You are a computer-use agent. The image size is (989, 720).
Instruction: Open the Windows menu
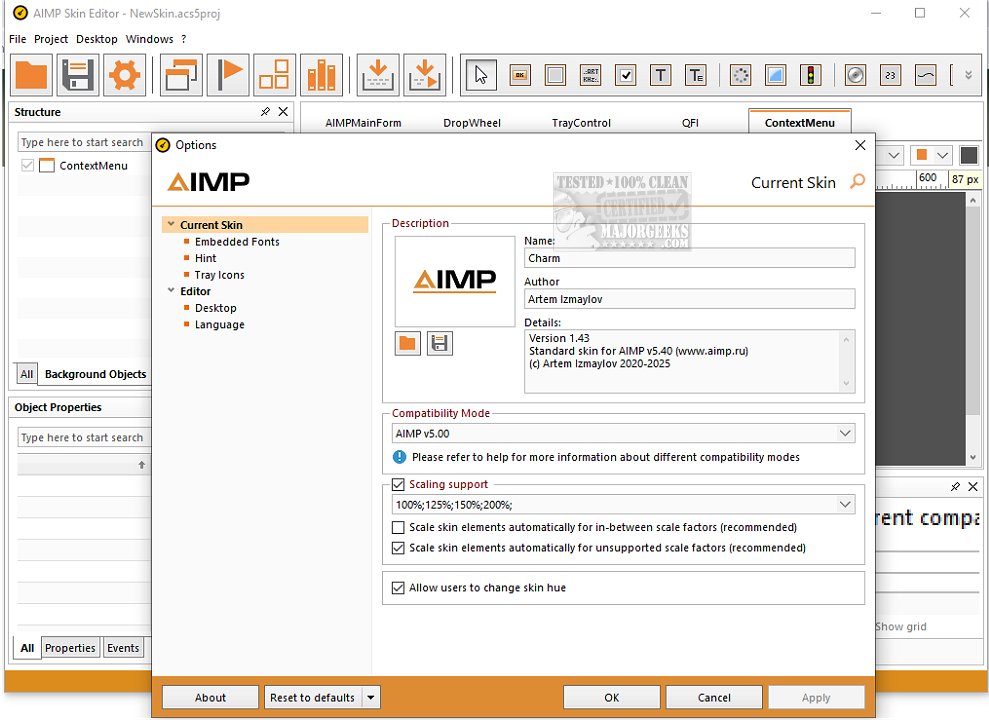click(149, 39)
